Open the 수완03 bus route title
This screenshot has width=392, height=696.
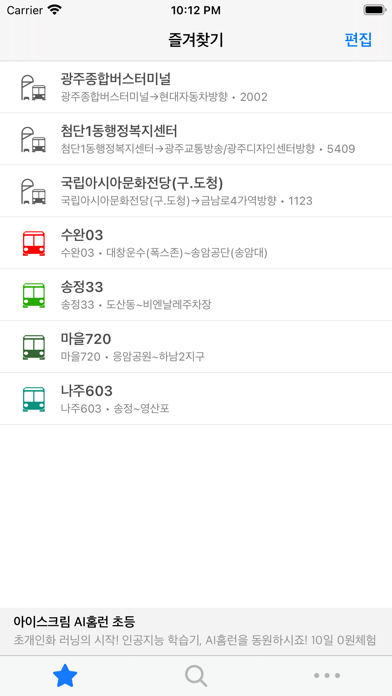point(82,235)
